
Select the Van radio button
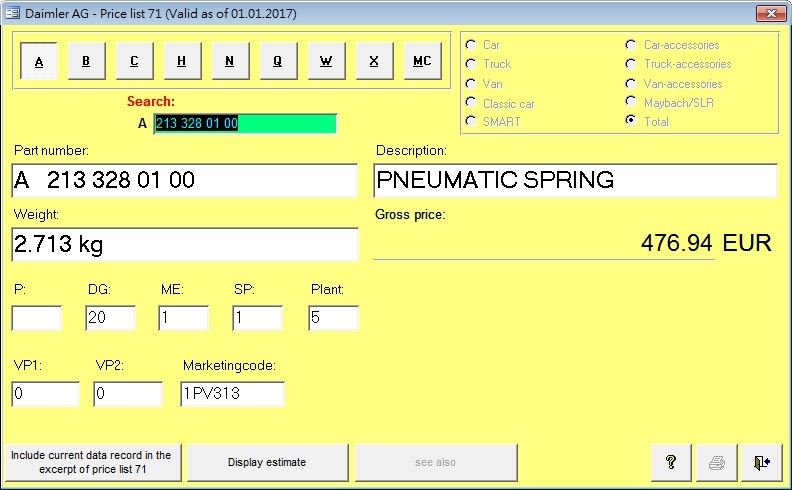pos(471,83)
